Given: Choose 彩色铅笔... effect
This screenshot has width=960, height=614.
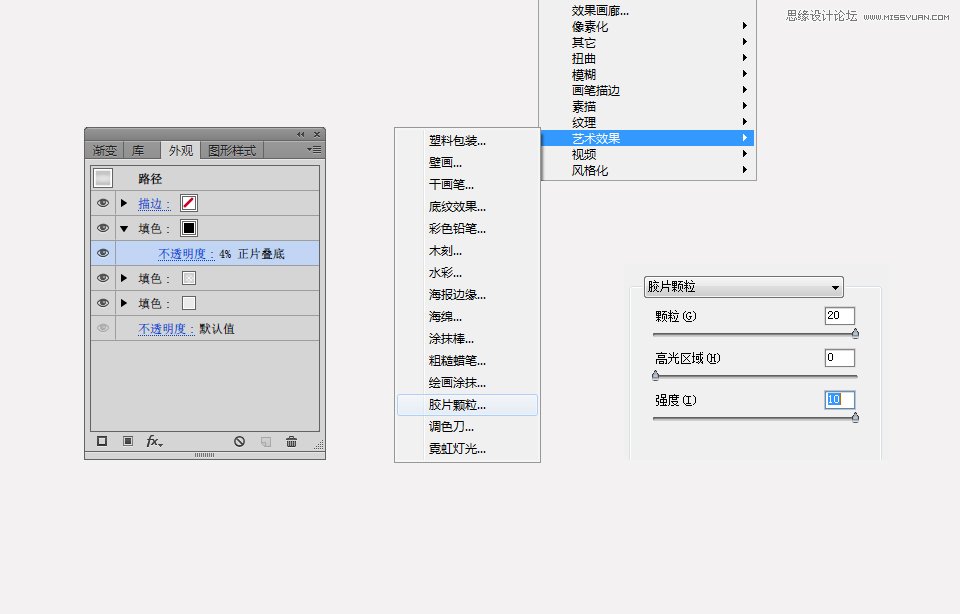Looking at the screenshot, I should 467,228.
